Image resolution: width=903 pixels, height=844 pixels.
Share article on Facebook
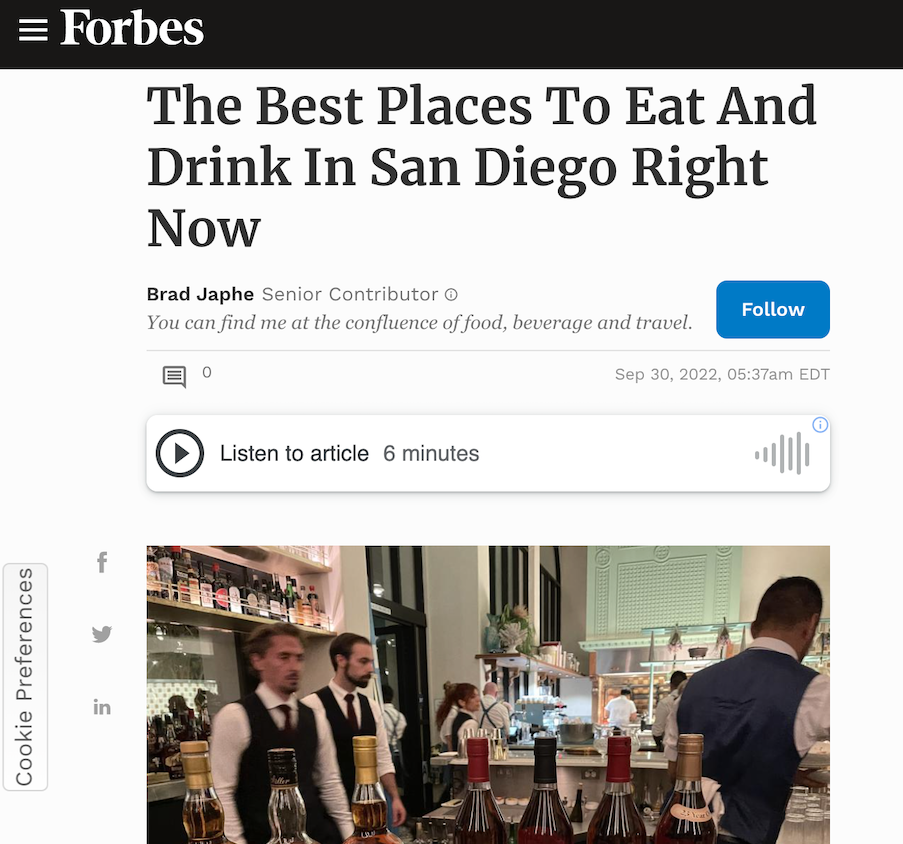coord(102,562)
